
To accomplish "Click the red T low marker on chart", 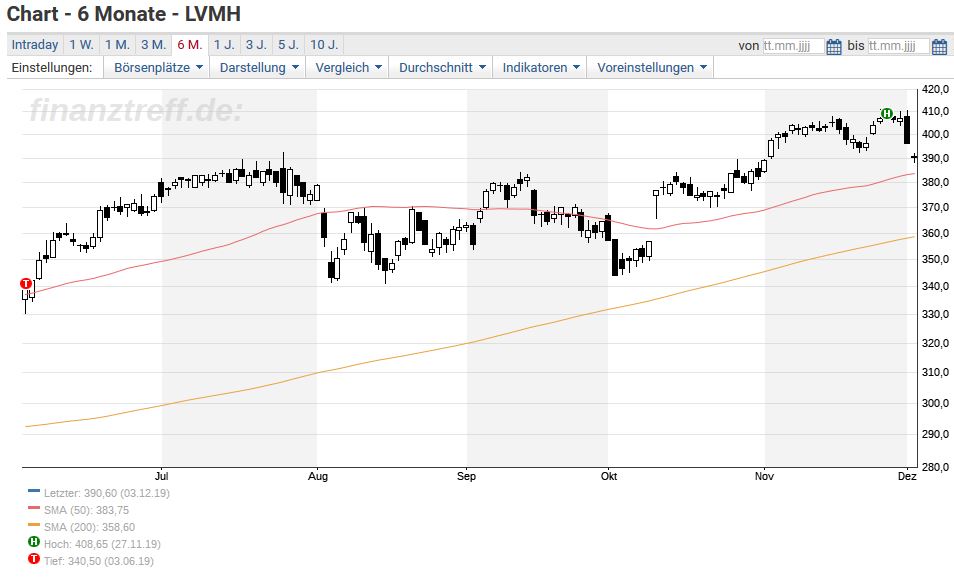I will (26, 284).
